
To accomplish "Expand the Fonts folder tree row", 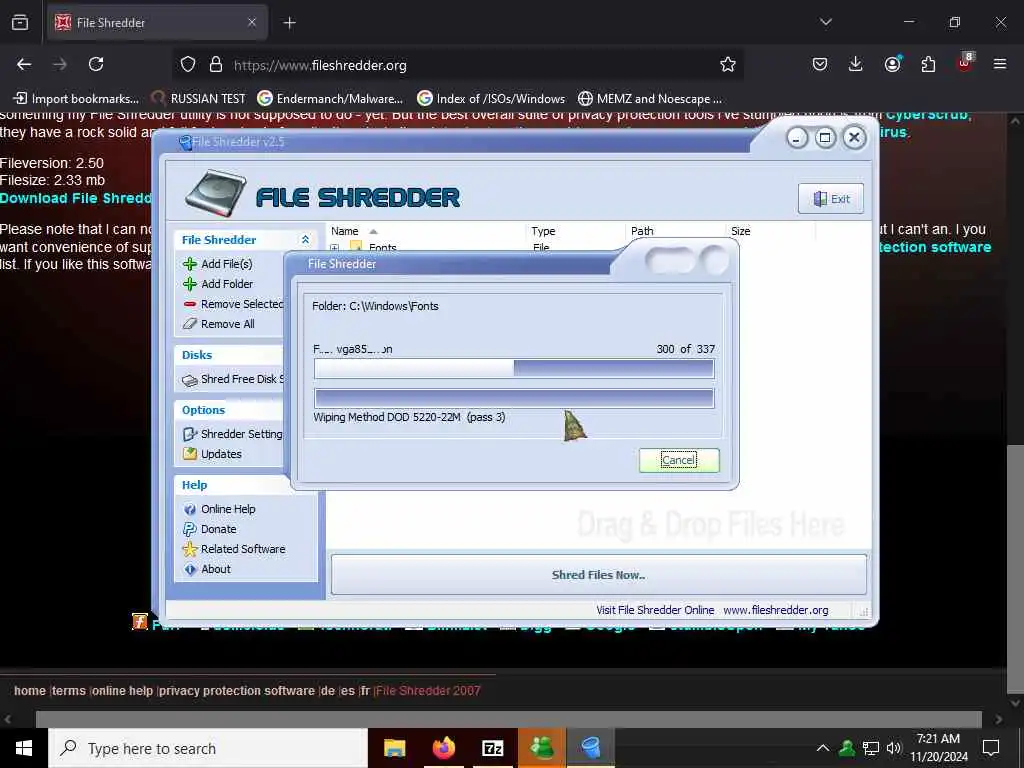I will click(x=334, y=248).
